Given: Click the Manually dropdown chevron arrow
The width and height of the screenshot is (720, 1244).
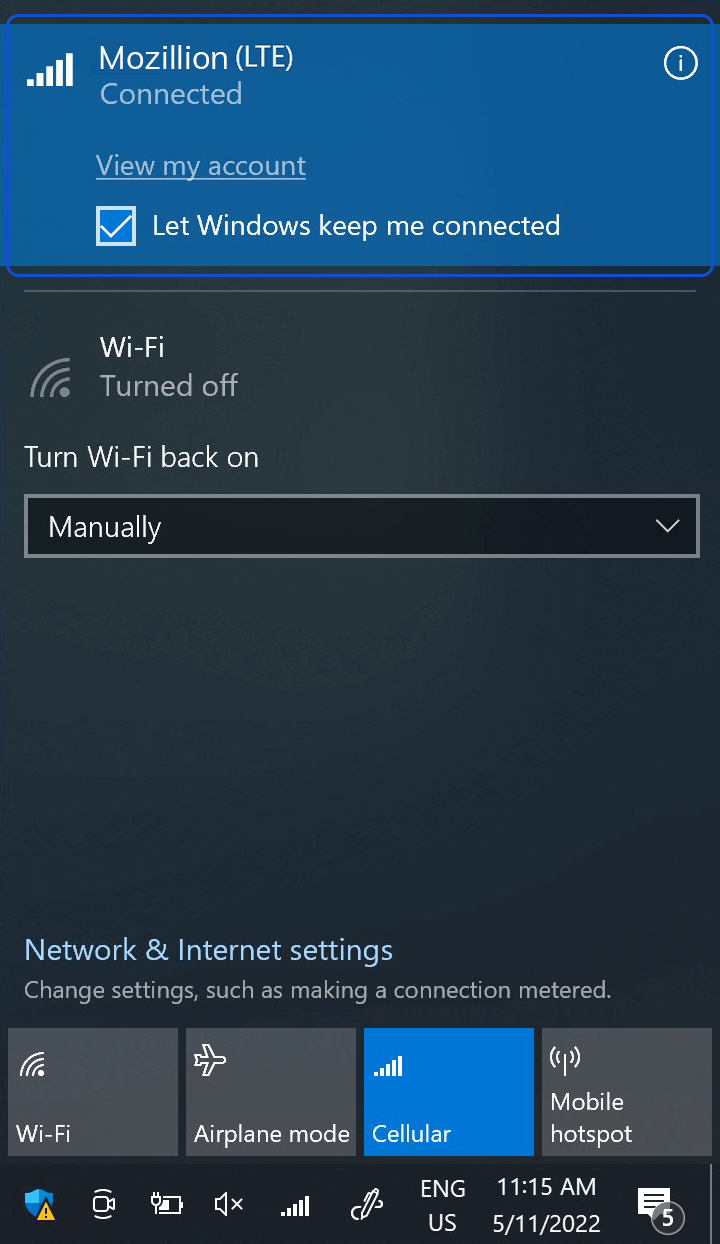Looking at the screenshot, I should (667, 526).
